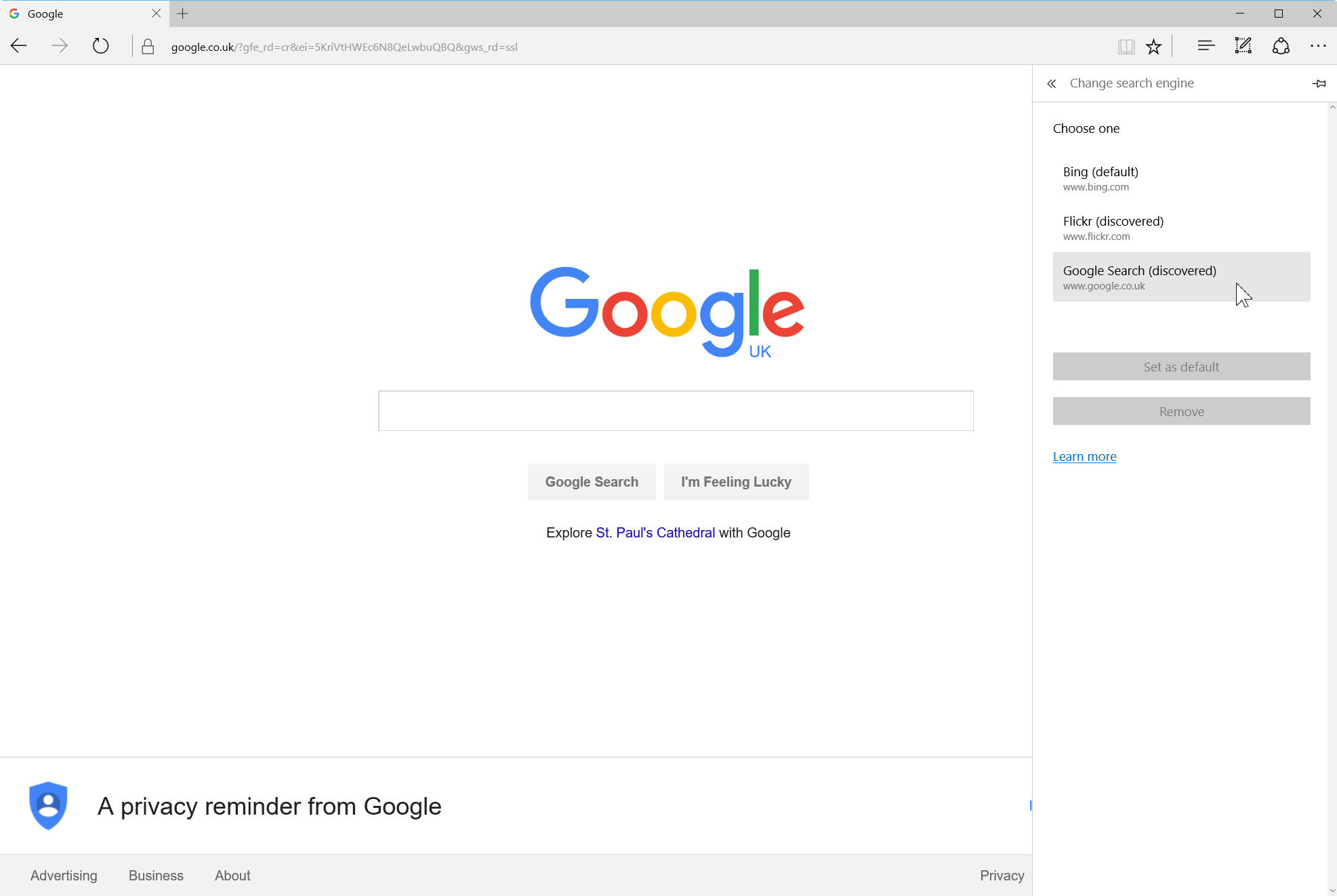This screenshot has height=896, width=1337.
Task: Click the back navigation arrow
Action: coord(19,46)
